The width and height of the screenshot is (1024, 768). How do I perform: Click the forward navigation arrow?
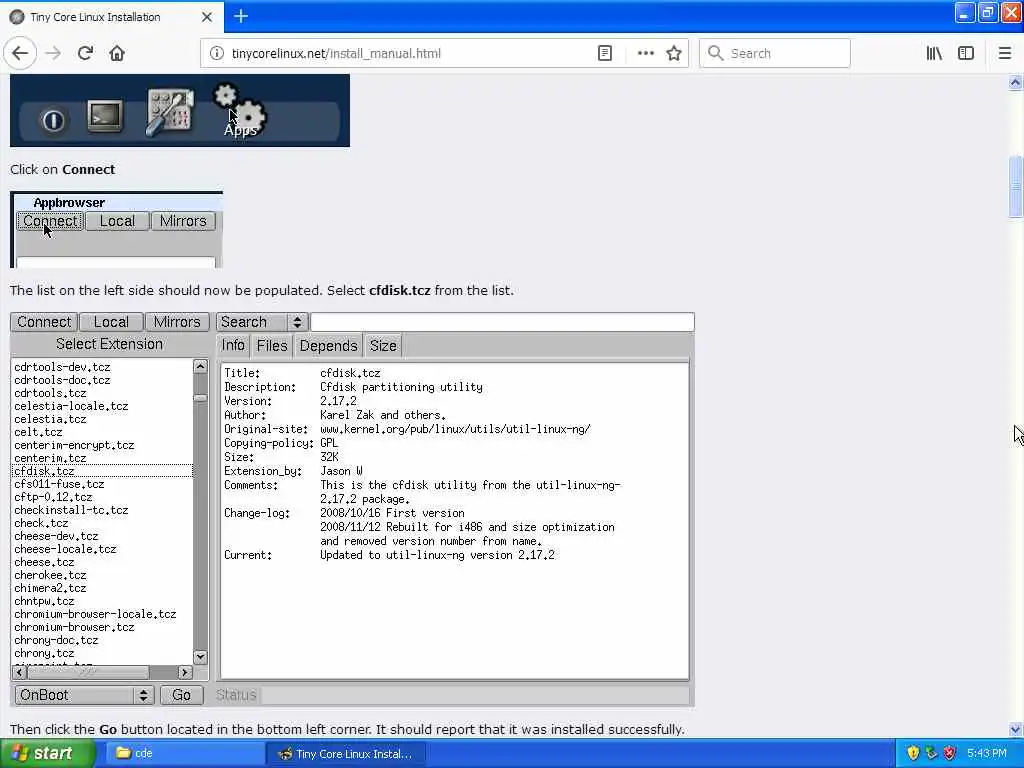[x=53, y=53]
